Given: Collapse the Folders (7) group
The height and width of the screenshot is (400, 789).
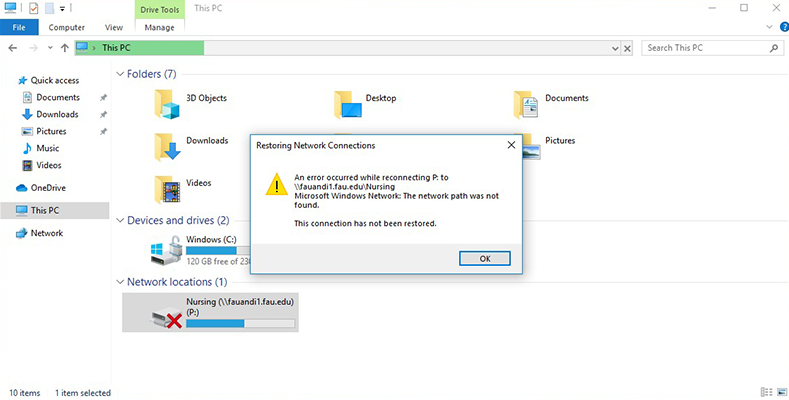Looking at the screenshot, I should pyautogui.click(x=120, y=74).
